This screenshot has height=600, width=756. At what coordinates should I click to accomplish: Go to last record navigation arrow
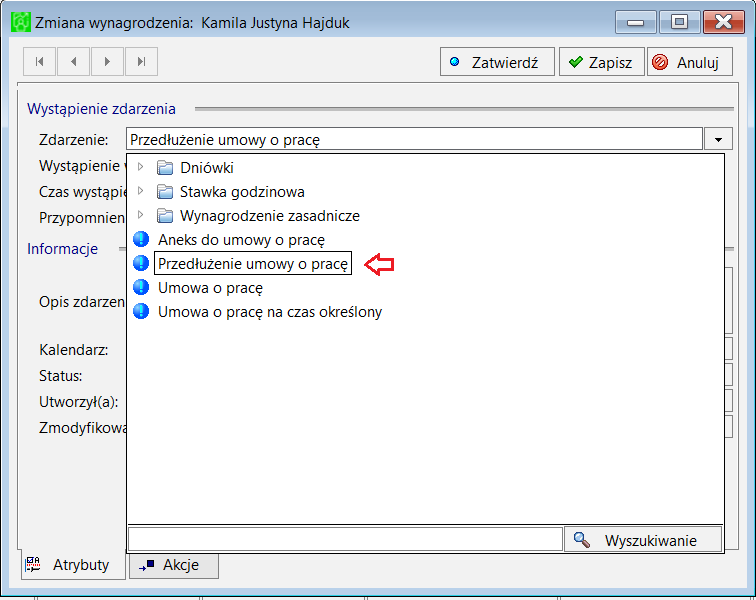141,62
